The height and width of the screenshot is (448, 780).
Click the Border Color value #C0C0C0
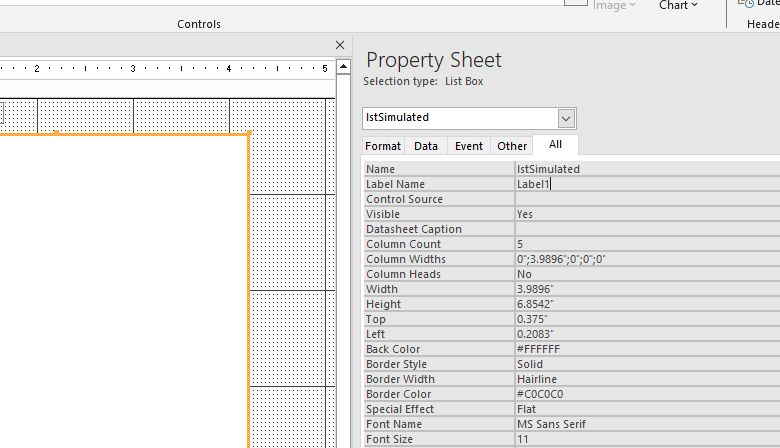[647, 394]
